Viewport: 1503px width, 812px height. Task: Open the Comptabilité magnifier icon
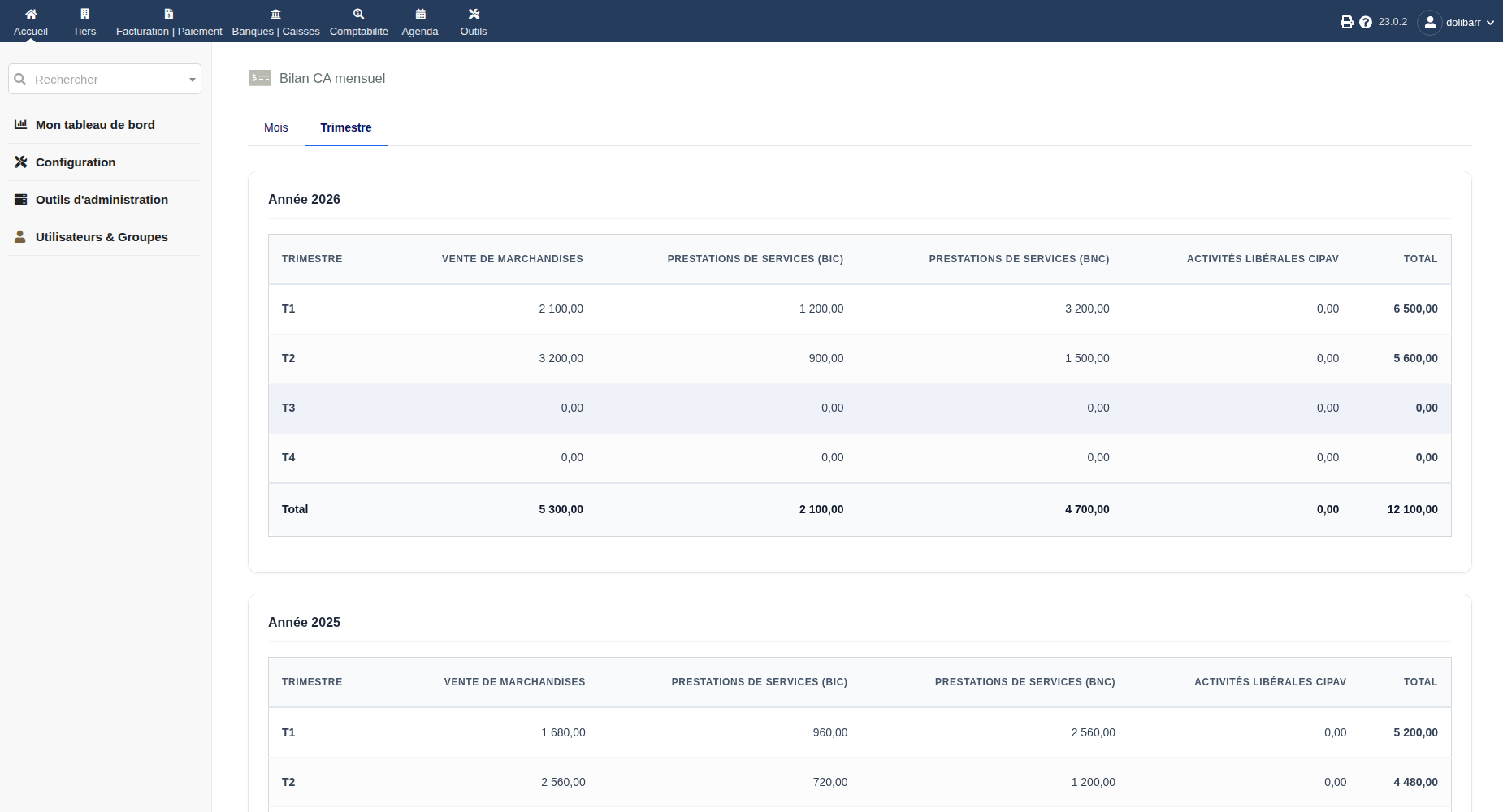[x=358, y=14]
